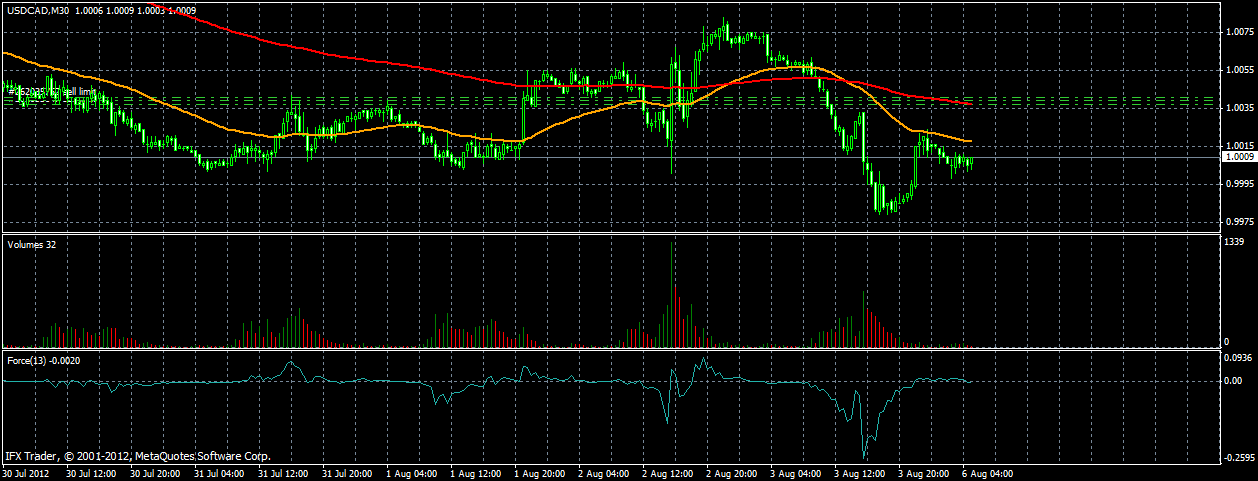Click the USDCAD,M30 chart title text
This screenshot has height=481, width=1258.
(37, 10)
